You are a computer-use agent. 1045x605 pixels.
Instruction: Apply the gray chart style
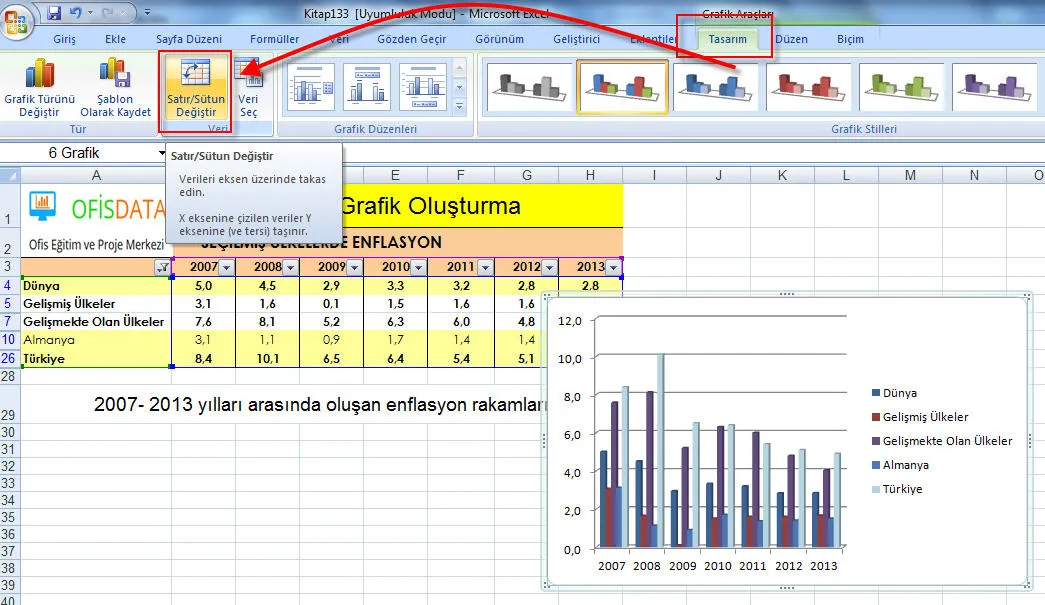[529, 87]
